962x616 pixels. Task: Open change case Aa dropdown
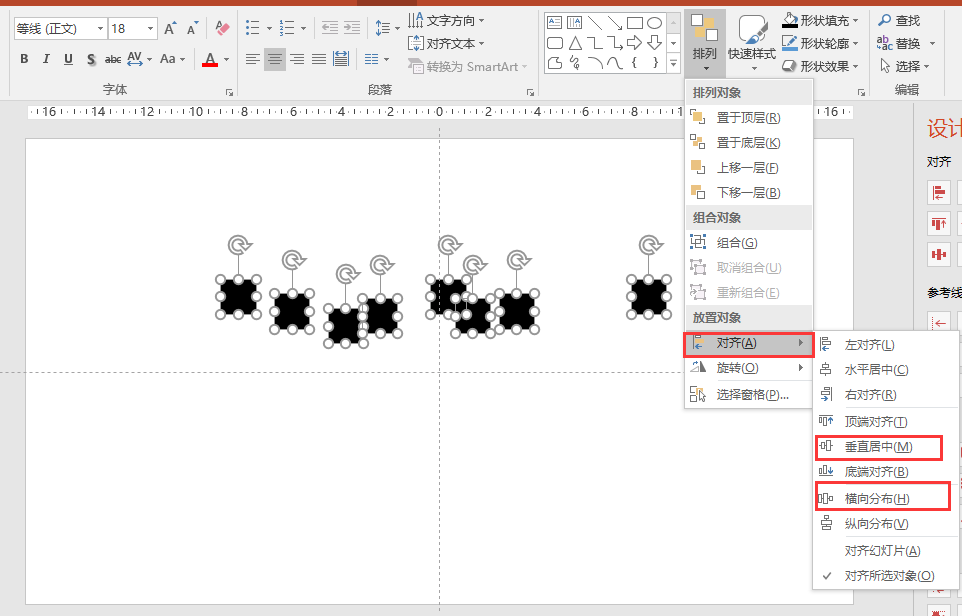(x=172, y=59)
